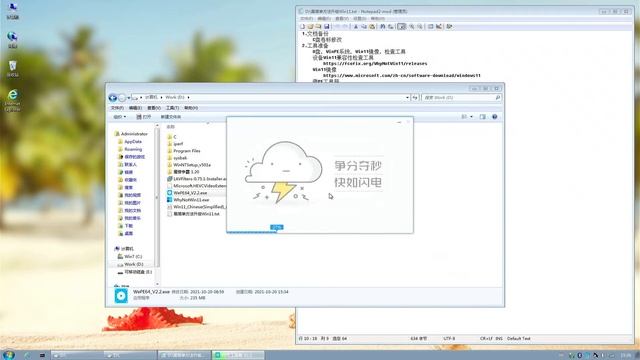
Task: Select Win7 (C:) drive in navigation tree
Action: tap(130, 256)
